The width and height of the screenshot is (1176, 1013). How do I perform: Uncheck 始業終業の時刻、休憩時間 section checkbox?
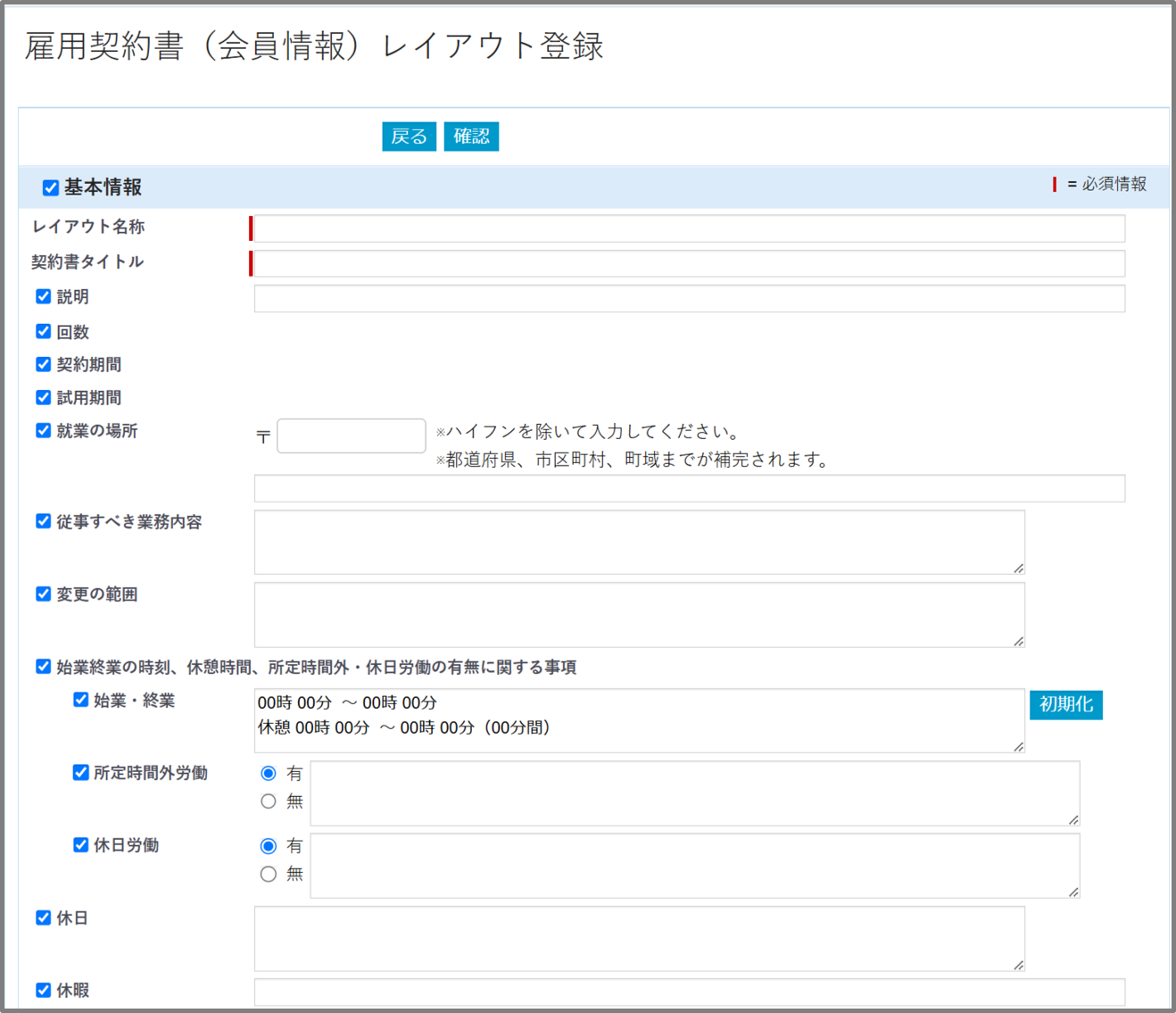pos(43,667)
